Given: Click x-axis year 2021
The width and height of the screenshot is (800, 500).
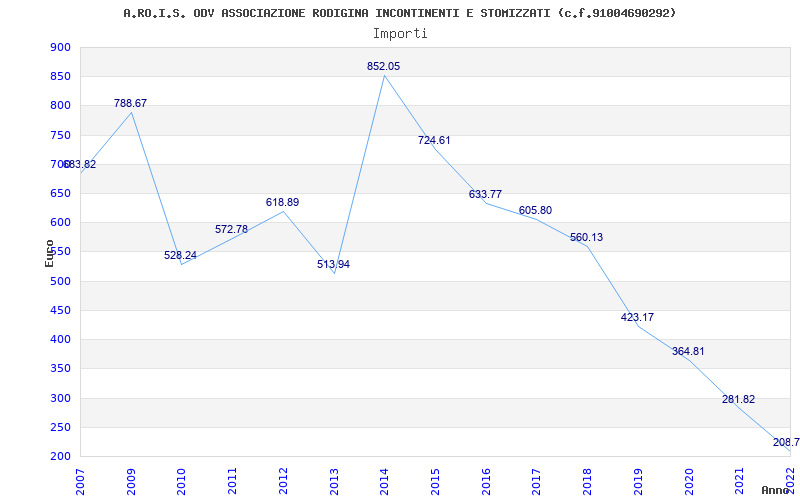Looking at the screenshot, I should (x=739, y=481).
